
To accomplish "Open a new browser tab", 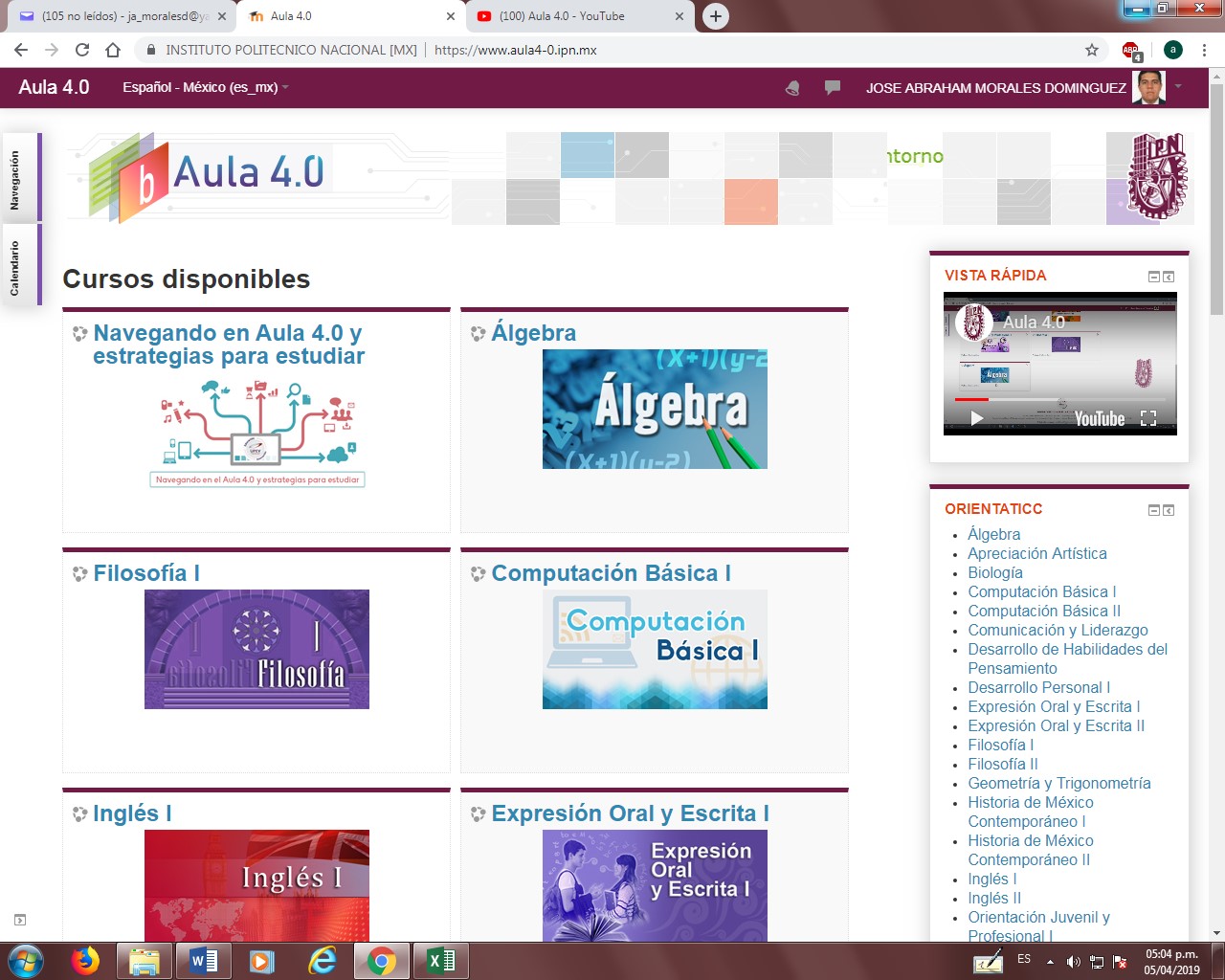I will click(x=716, y=16).
